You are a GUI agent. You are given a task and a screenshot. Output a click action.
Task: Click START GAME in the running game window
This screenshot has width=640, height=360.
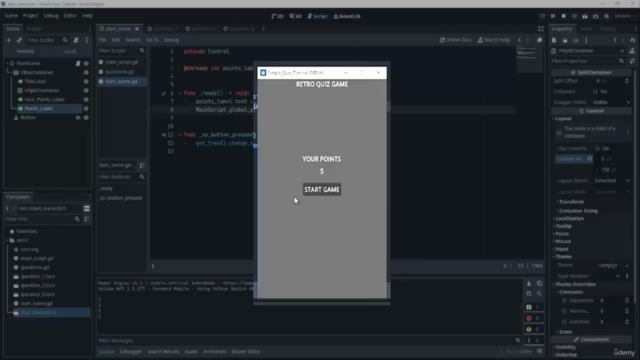click(x=322, y=189)
